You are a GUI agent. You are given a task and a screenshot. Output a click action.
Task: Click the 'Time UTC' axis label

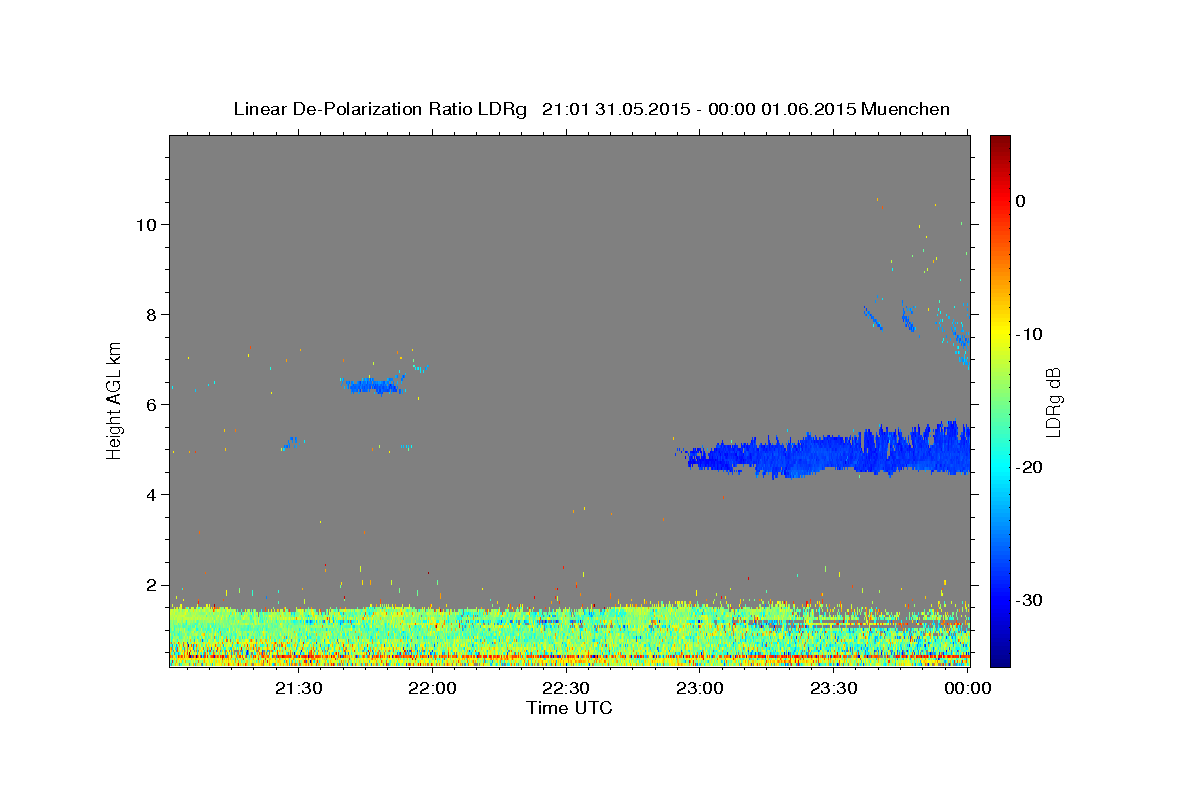point(569,709)
